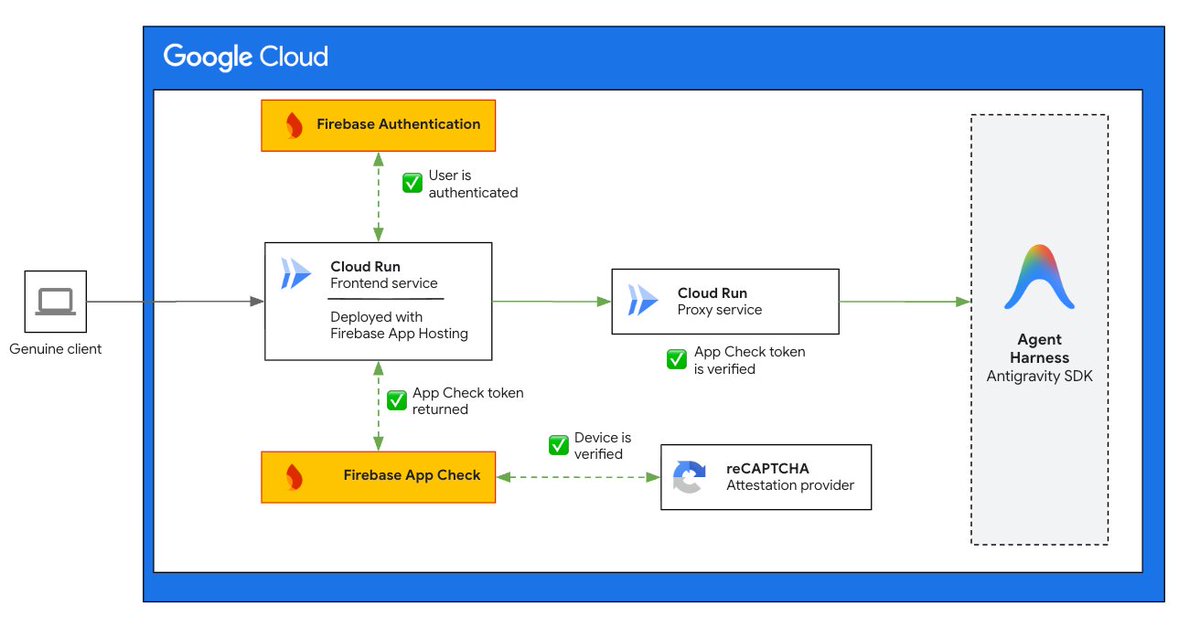1200x627 pixels.
Task: Click the Antigravity logo above Agent Harness
Action: (1039, 276)
